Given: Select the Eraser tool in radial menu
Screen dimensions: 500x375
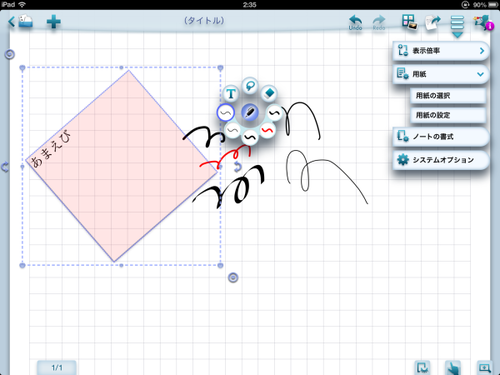Looking at the screenshot, I should point(269,93).
